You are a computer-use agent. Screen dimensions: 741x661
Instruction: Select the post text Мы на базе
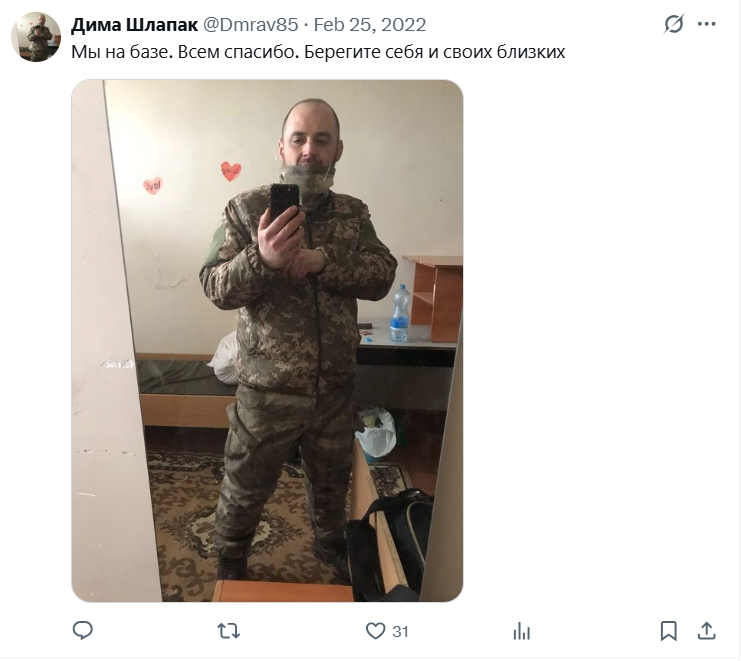120,52
